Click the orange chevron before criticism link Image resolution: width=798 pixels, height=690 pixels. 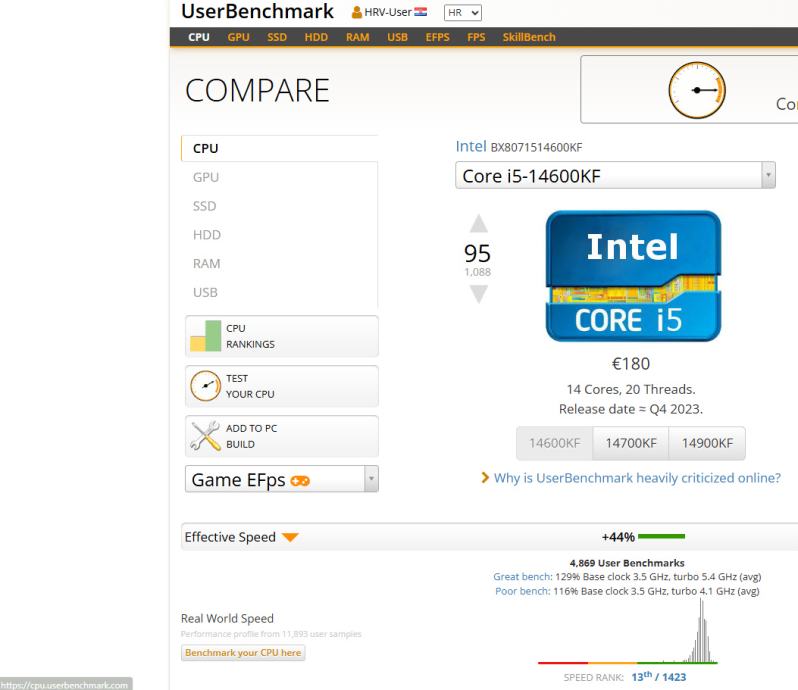point(485,478)
